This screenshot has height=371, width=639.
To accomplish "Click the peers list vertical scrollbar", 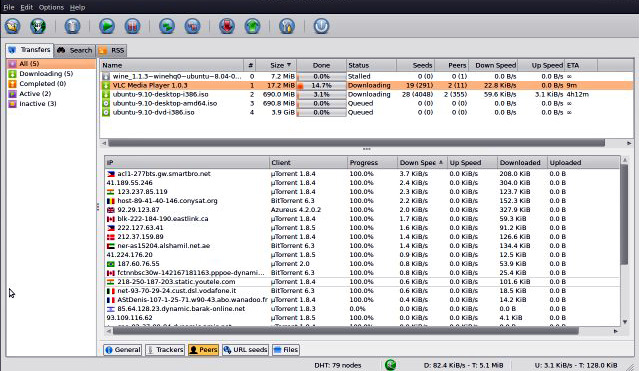I will pyautogui.click(x=624, y=214).
